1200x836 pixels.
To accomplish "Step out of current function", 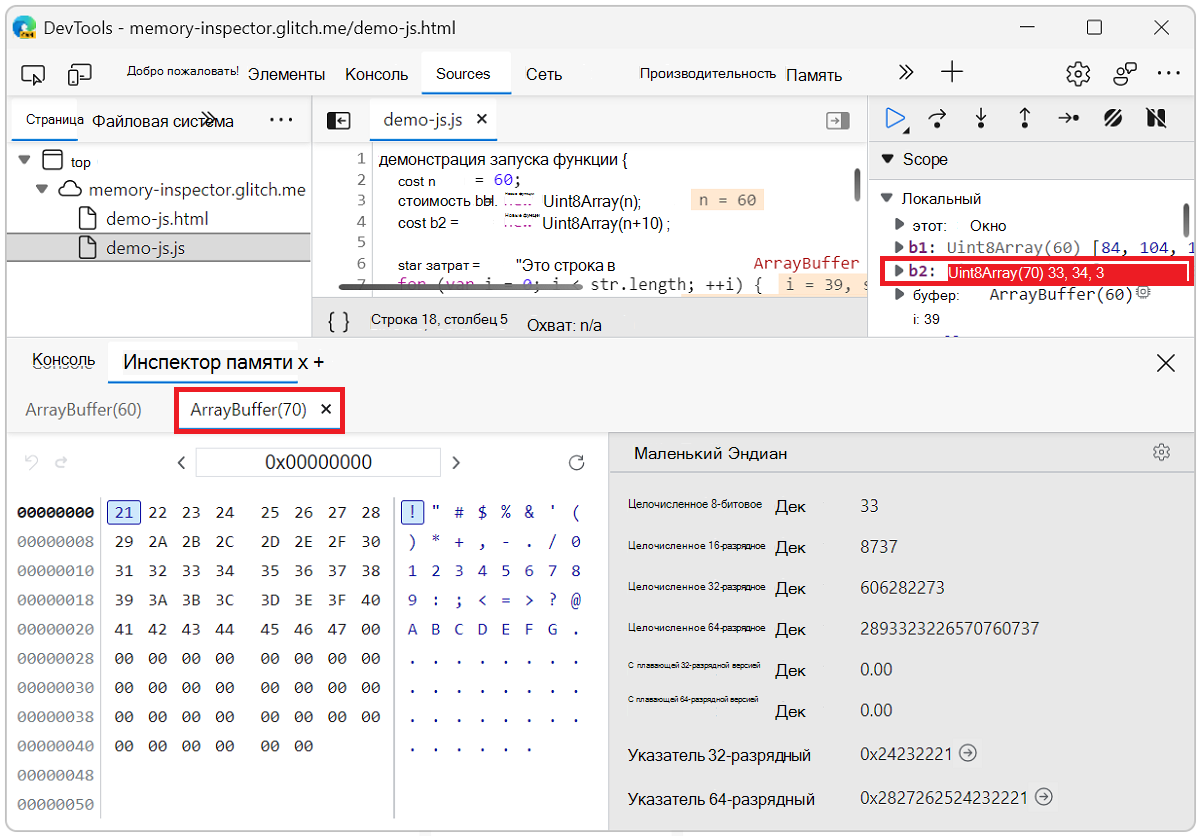I will 1025,118.
